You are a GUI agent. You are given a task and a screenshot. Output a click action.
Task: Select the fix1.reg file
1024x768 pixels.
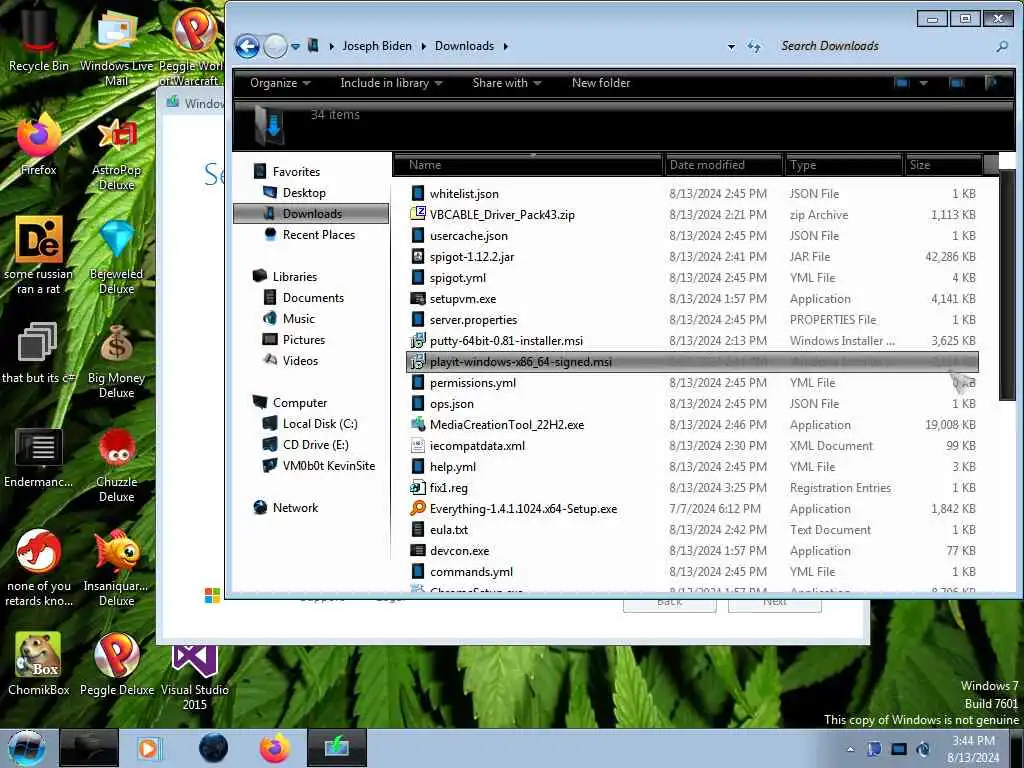coord(692,488)
